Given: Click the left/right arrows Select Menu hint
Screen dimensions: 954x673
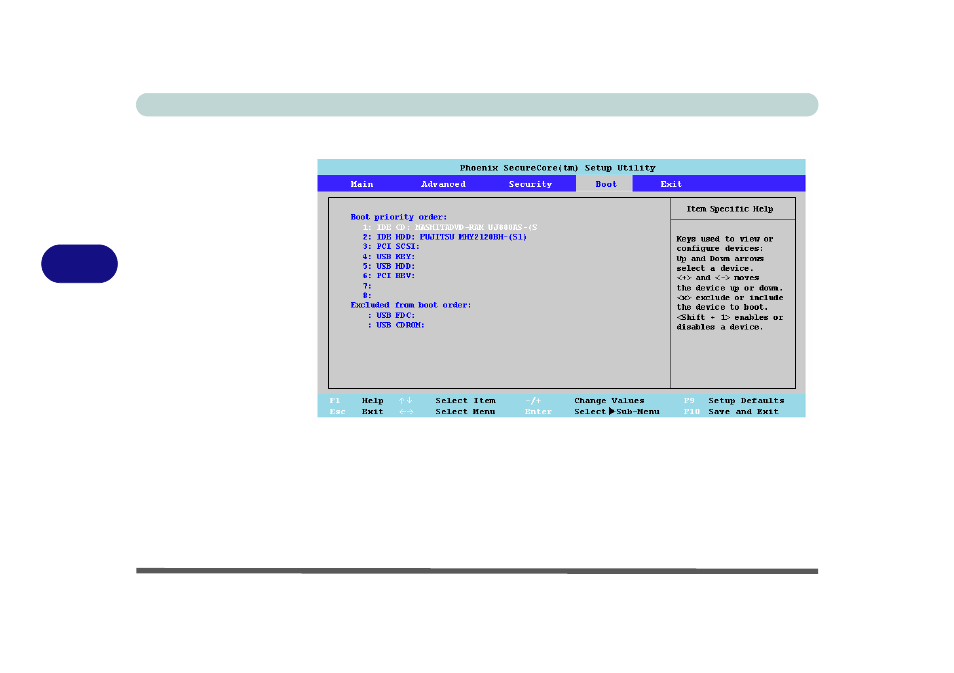Looking at the screenshot, I should click(x=447, y=411).
